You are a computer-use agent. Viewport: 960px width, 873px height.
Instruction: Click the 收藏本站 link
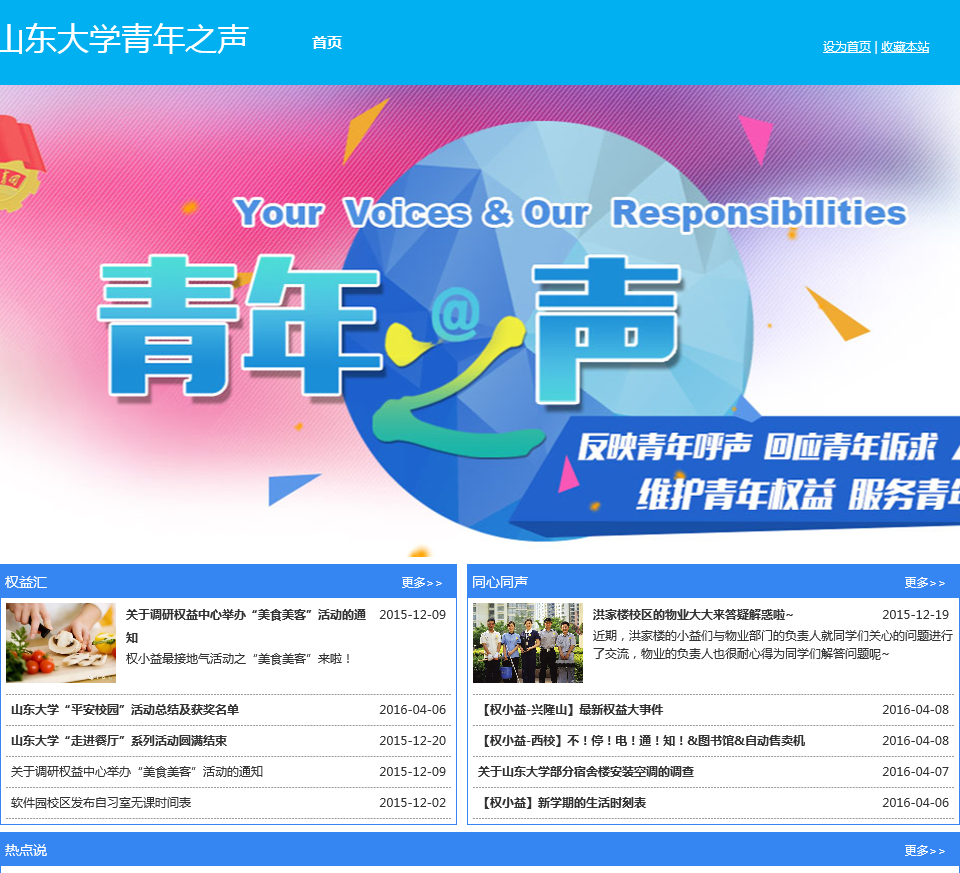coord(905,47)
